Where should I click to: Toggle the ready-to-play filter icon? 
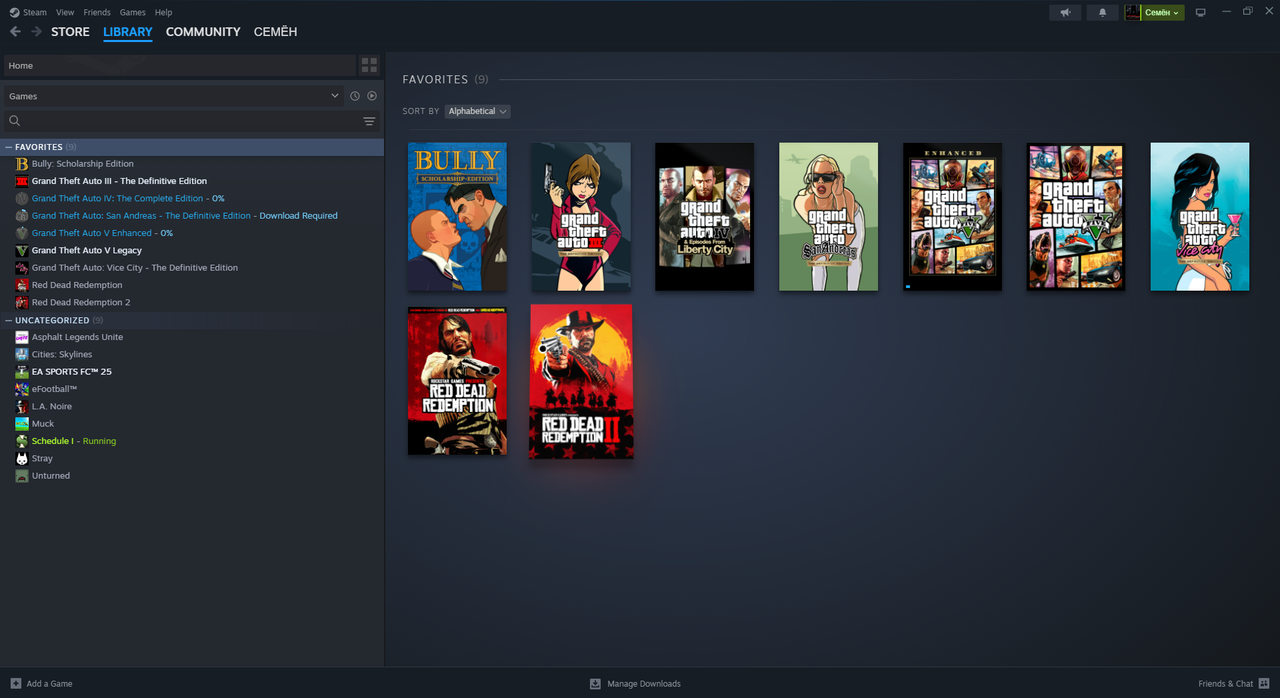tap(372, 96)
